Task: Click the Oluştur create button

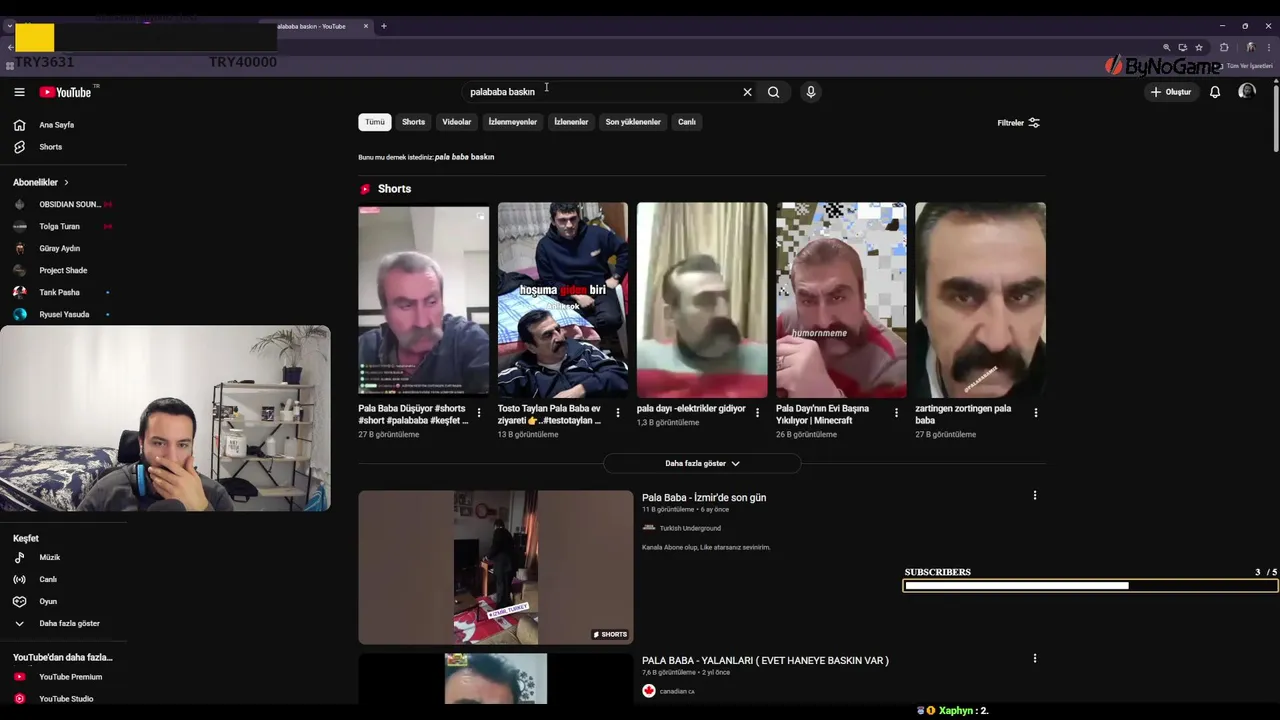Action: click(x=1171, y=92)
